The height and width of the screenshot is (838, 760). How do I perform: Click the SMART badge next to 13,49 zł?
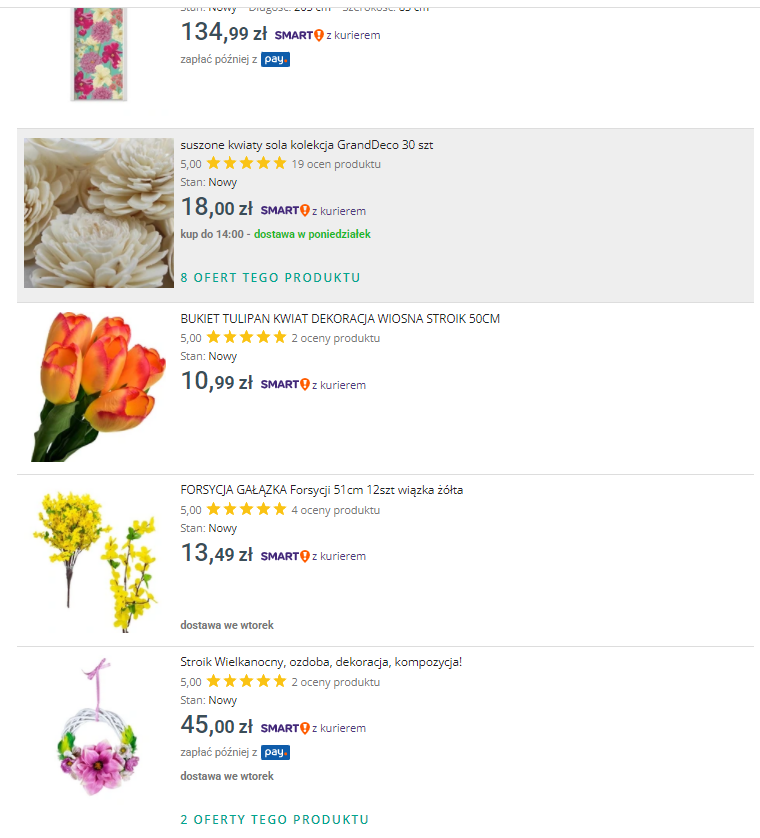285,556
